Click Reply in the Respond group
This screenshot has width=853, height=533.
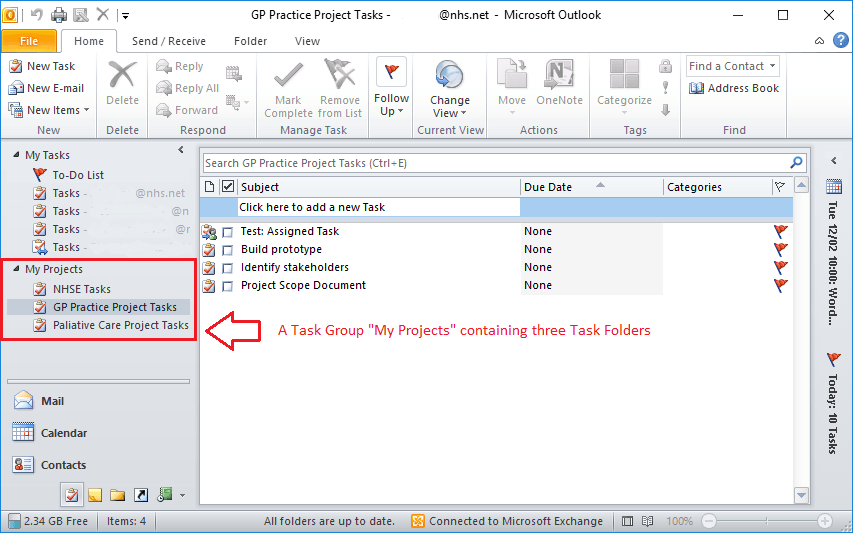[x=180, y=66]
